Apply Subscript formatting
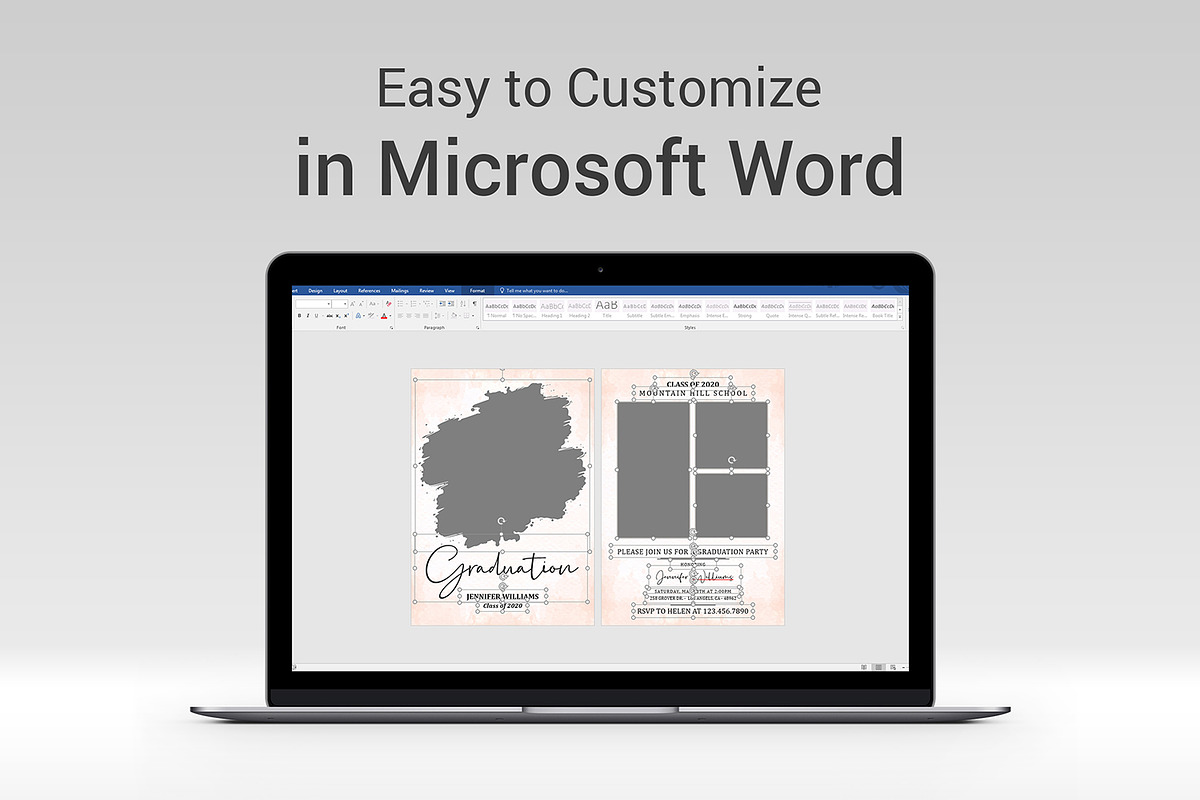The image size is (1200, 800). [340, 316]
